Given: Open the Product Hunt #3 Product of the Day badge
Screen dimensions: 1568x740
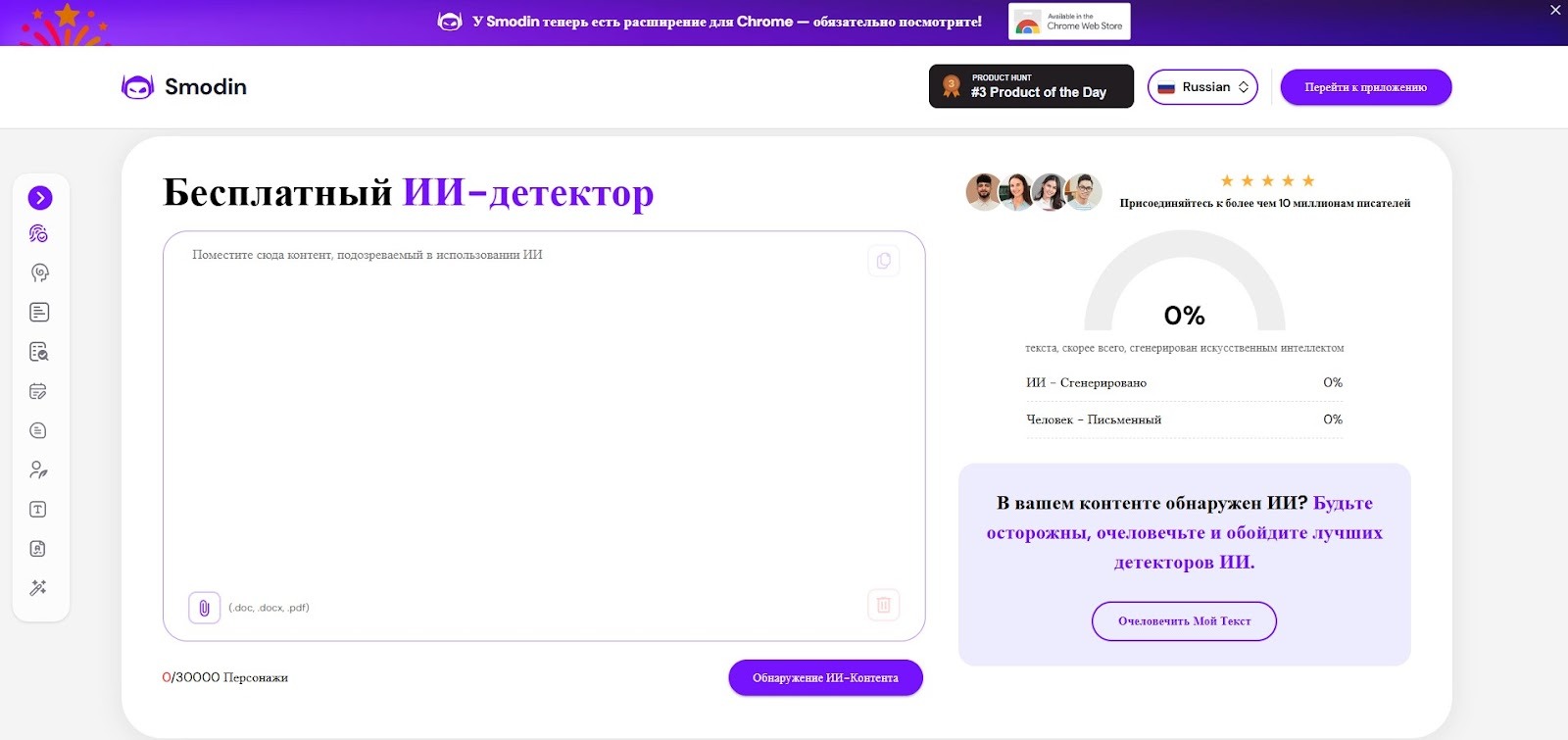Looking at the screenshot, I should pyautogui.click(x=1031, y=86).
